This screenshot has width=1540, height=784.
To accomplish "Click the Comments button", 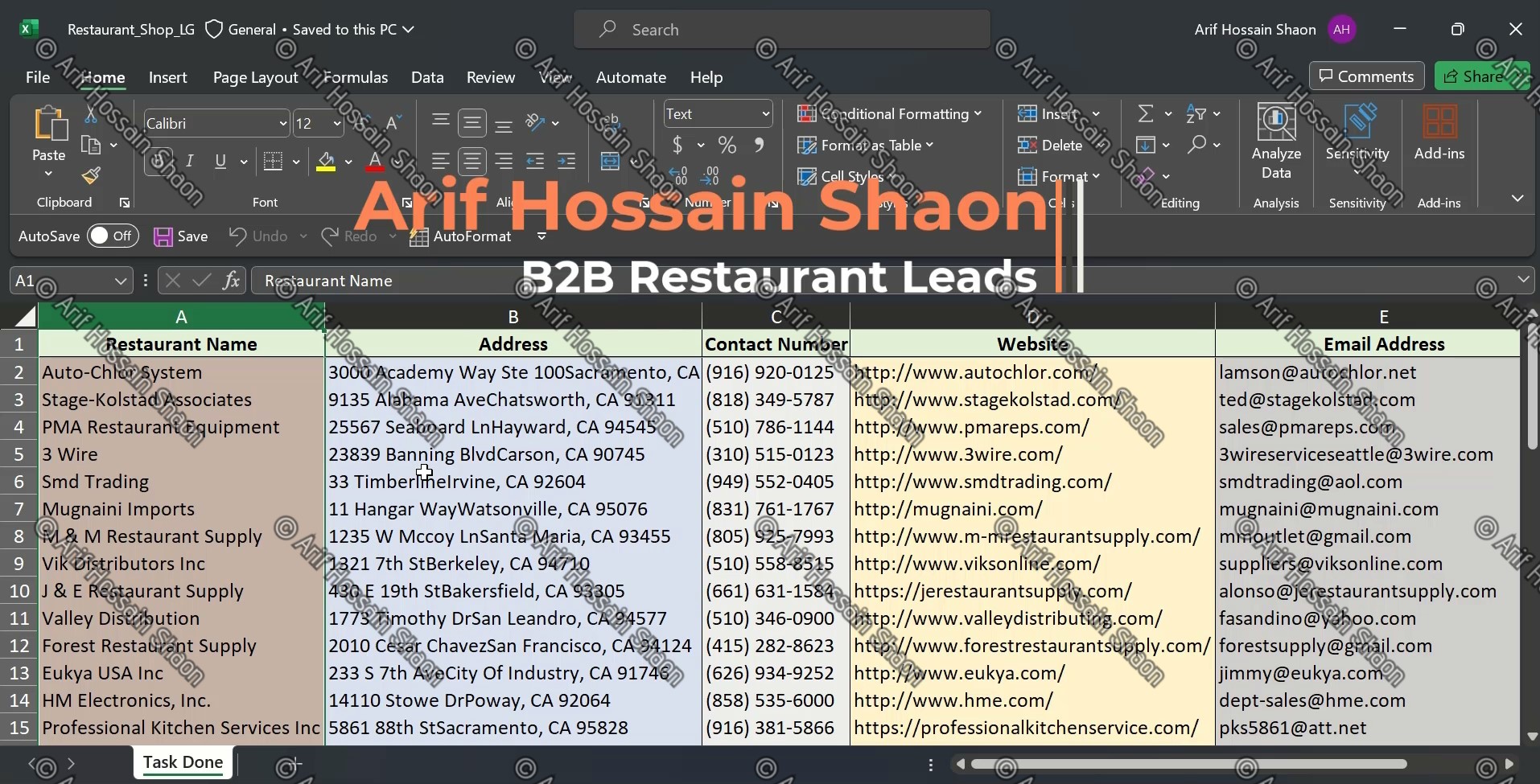I will pos(1365,76).
